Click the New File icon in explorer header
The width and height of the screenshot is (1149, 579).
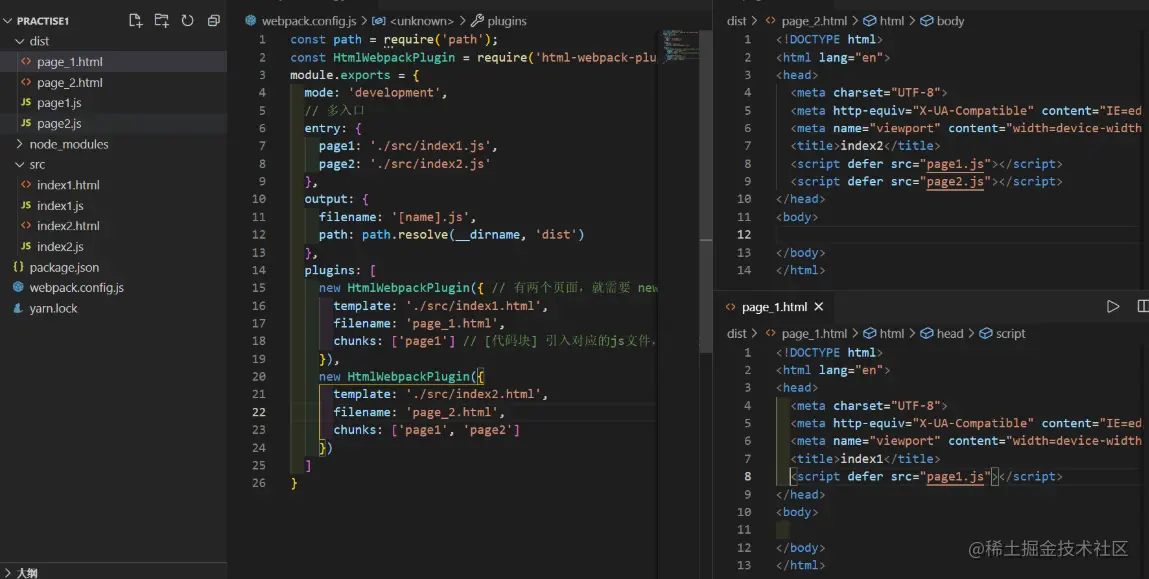coord(136,21)
